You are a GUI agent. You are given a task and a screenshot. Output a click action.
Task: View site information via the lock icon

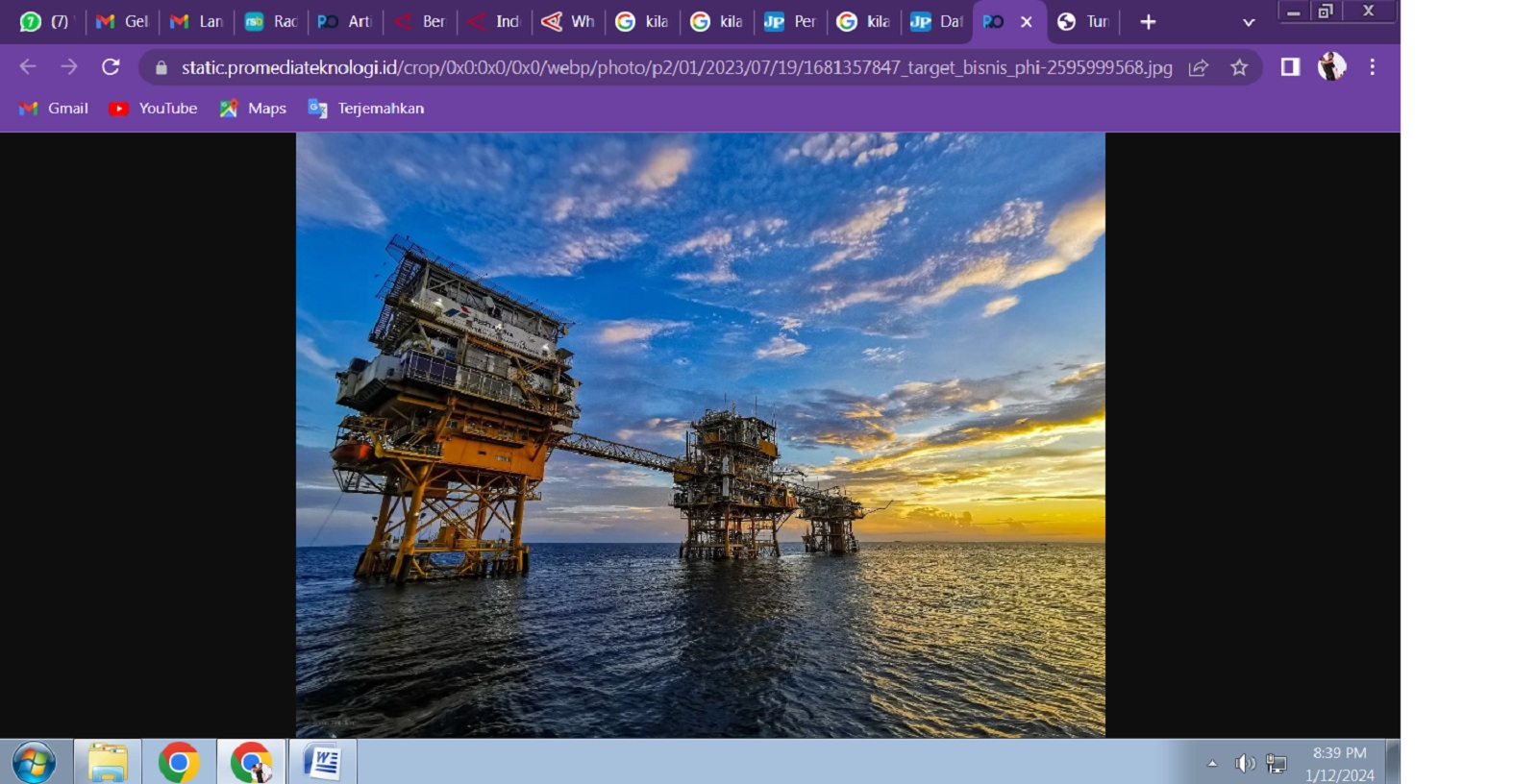click(x=161, y=67)
